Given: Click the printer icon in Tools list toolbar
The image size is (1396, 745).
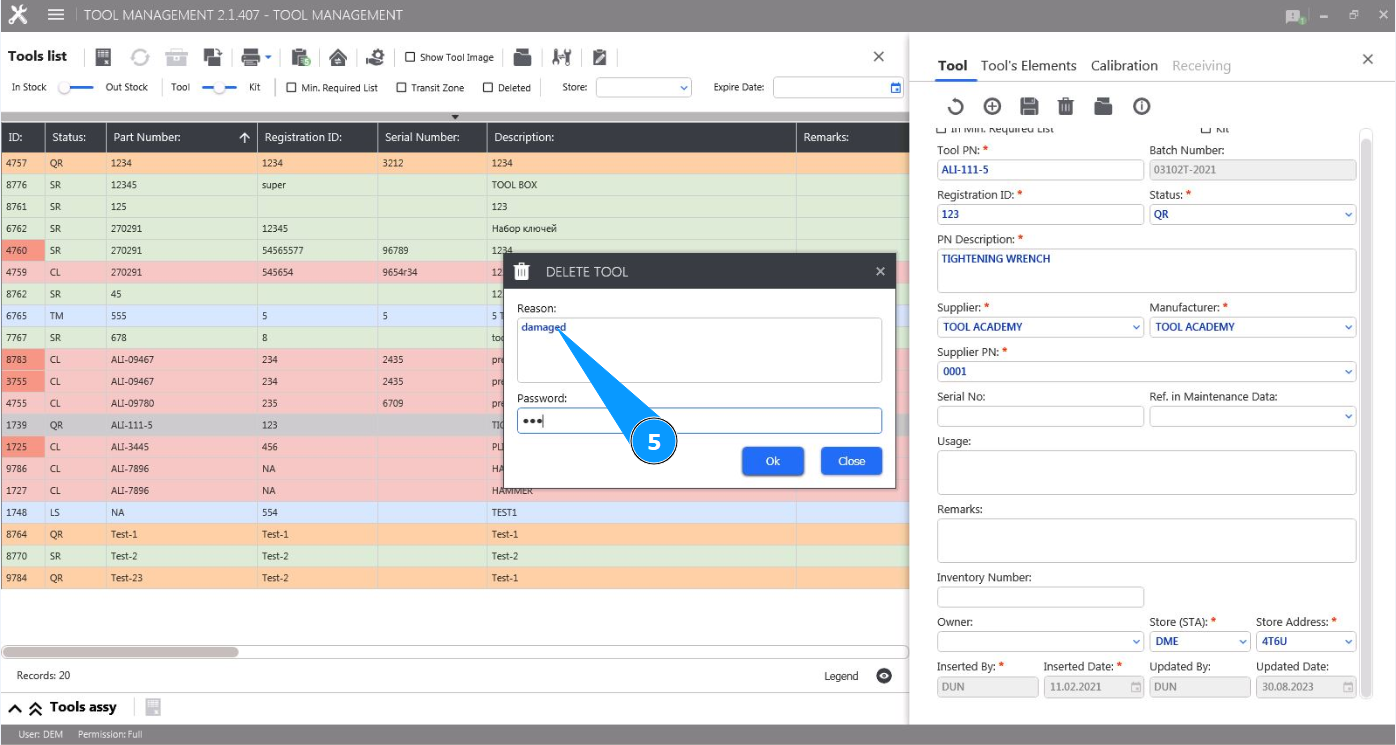Looking at the screenshot, I should [x=251, y=57].
